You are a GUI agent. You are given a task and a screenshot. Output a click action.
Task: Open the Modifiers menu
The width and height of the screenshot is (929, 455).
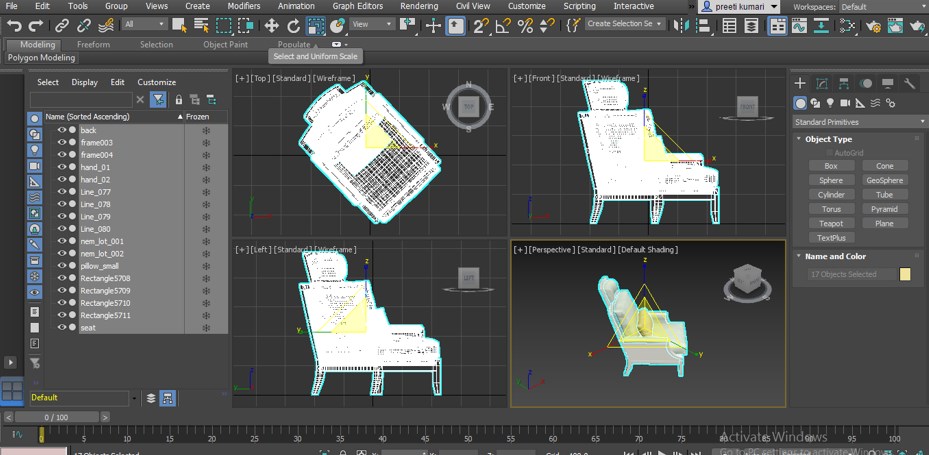[x=243, y=6]
